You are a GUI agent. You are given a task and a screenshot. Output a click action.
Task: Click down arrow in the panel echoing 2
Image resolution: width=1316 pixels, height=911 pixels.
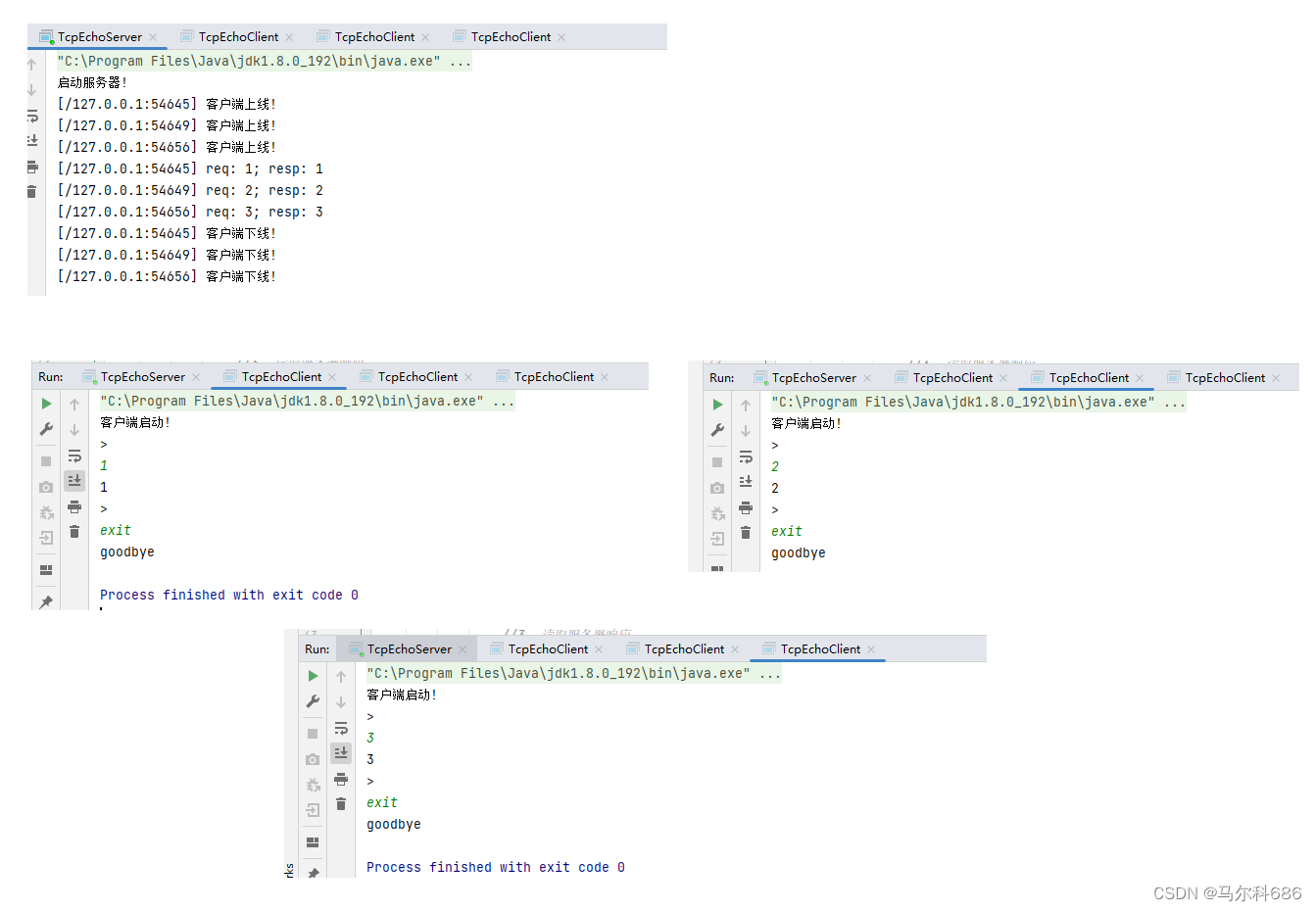coord(746,431)
